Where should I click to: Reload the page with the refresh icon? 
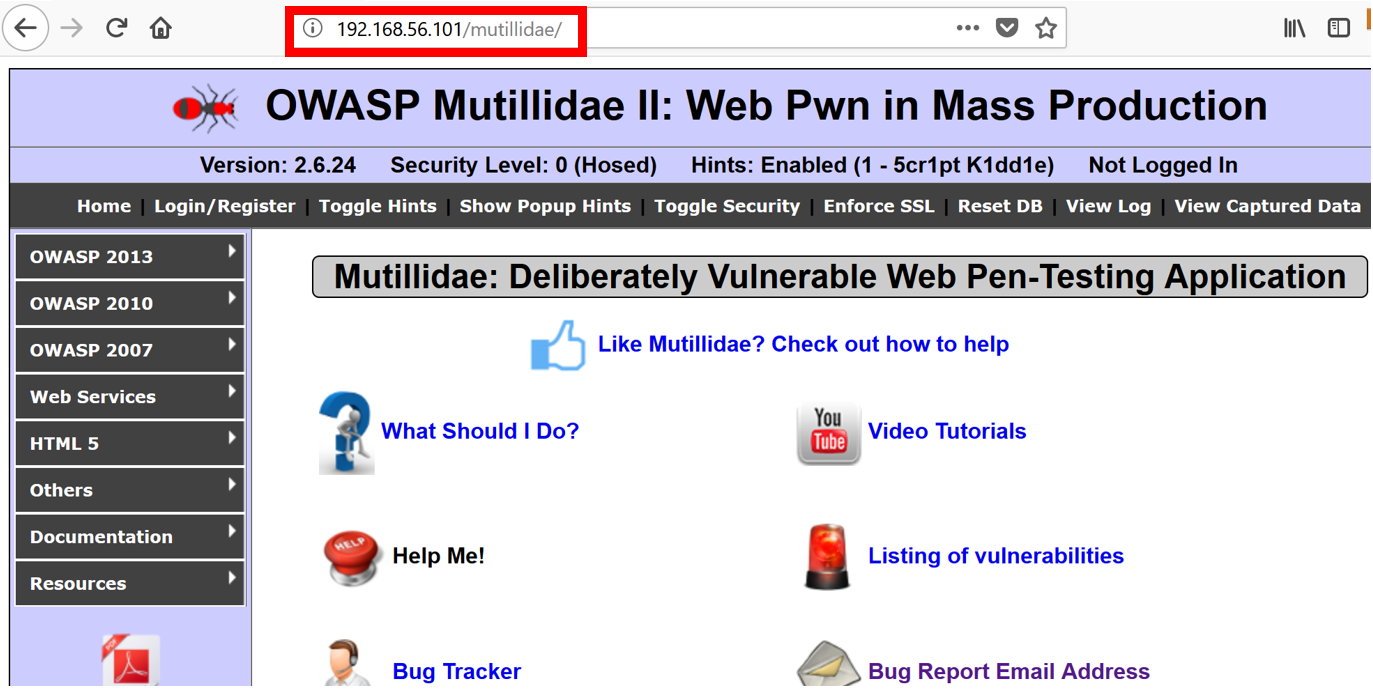(x=116, y=28)
